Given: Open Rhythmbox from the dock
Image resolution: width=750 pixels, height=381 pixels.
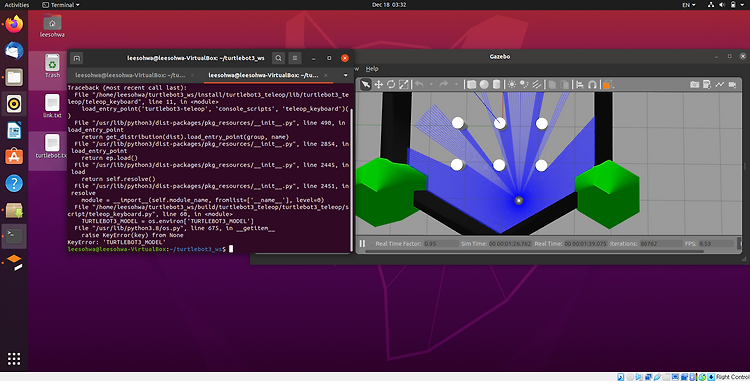Looking at the screenshot, I should [x=14, y=104].
